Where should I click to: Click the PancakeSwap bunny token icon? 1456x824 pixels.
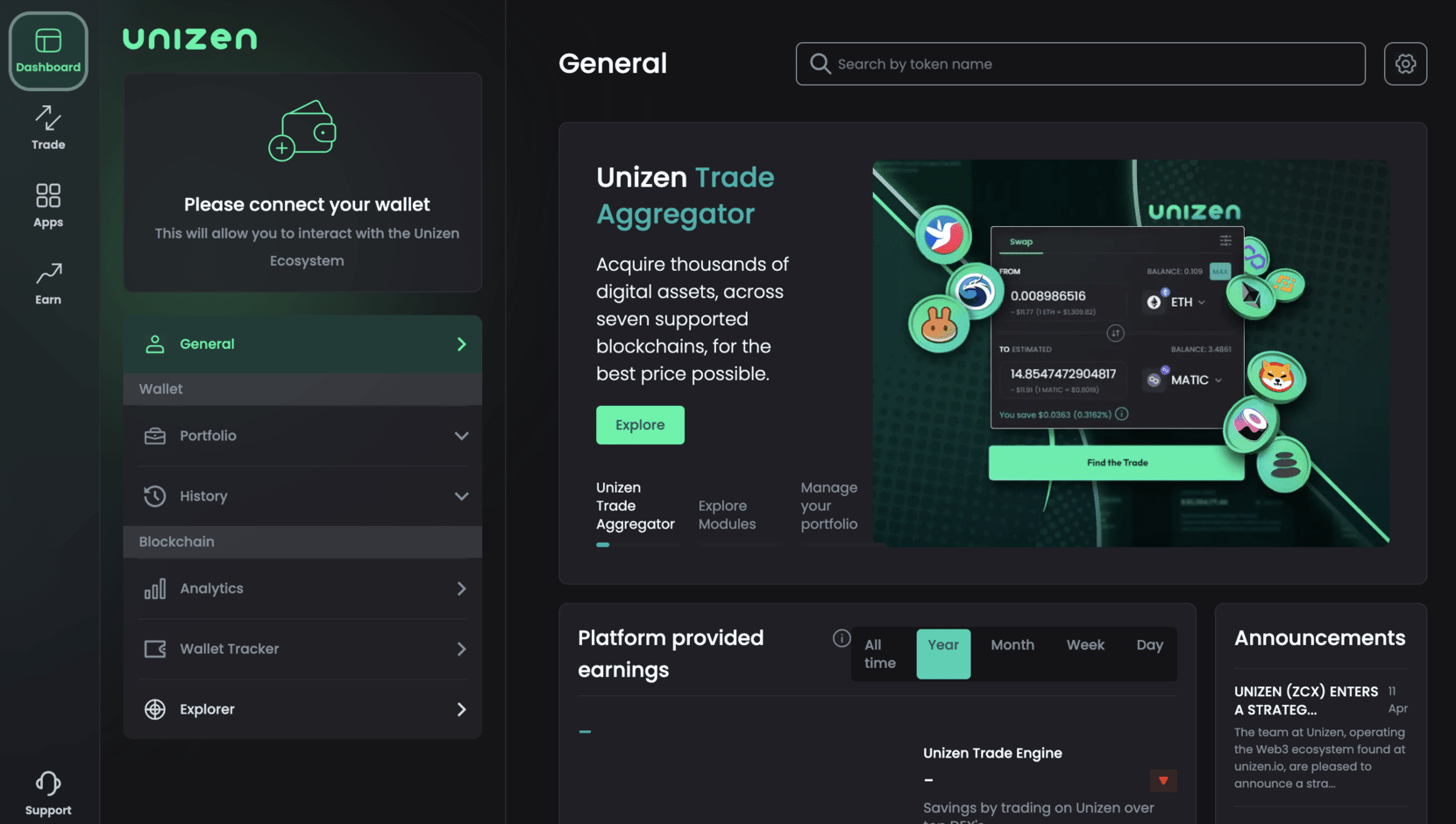click(x=939, y=324)
